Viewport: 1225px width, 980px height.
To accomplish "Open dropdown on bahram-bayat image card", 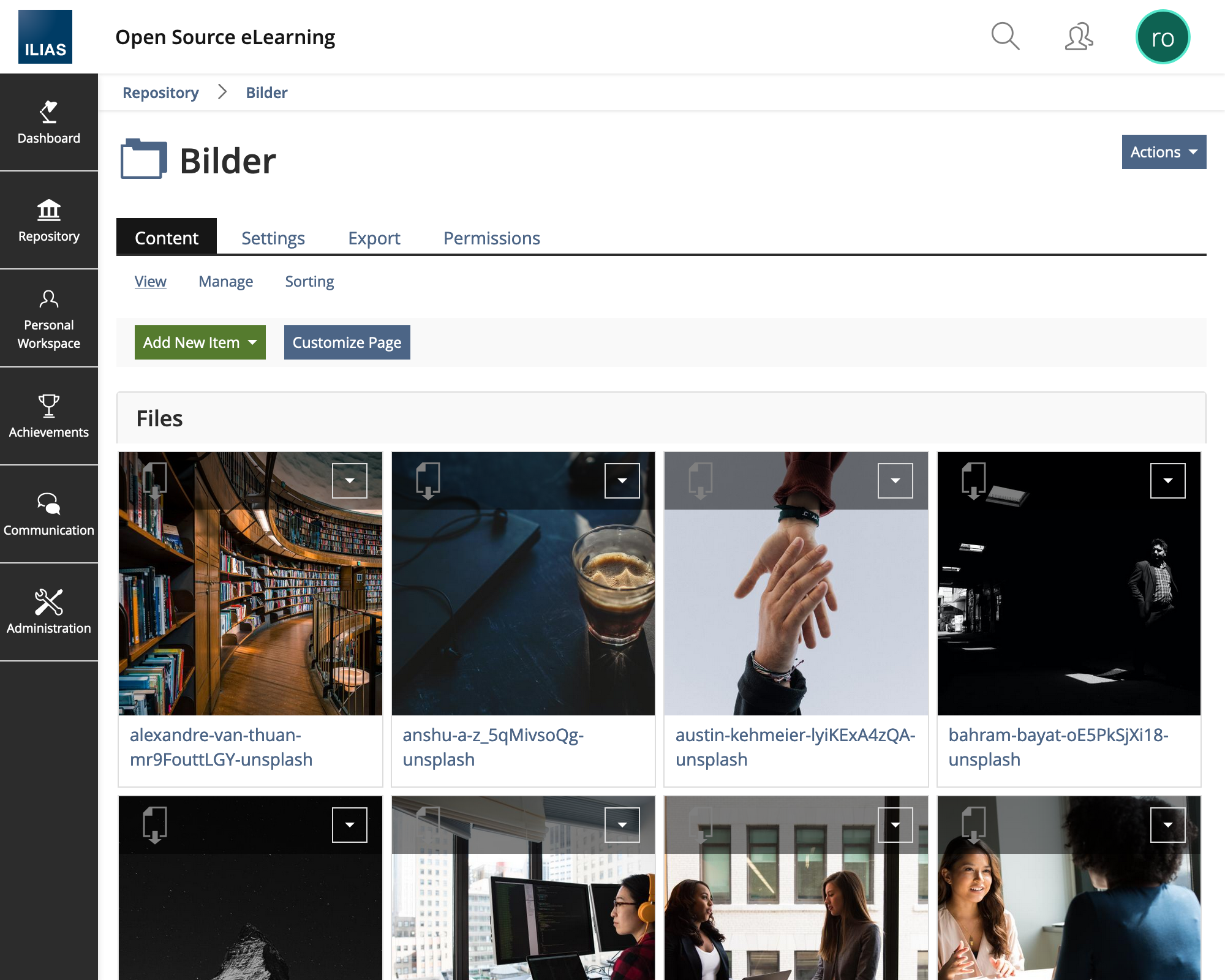I will (x=1167, y=481).
